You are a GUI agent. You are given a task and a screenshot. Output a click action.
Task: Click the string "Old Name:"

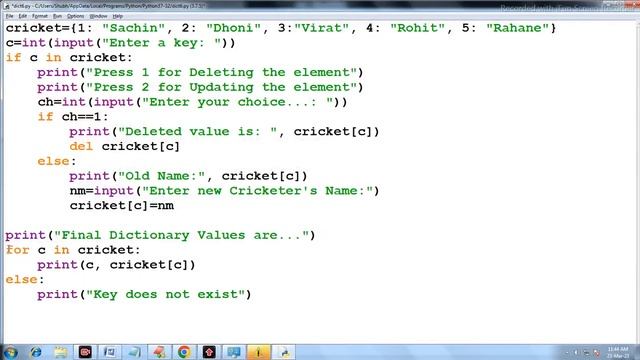click(x=162, y=176)
